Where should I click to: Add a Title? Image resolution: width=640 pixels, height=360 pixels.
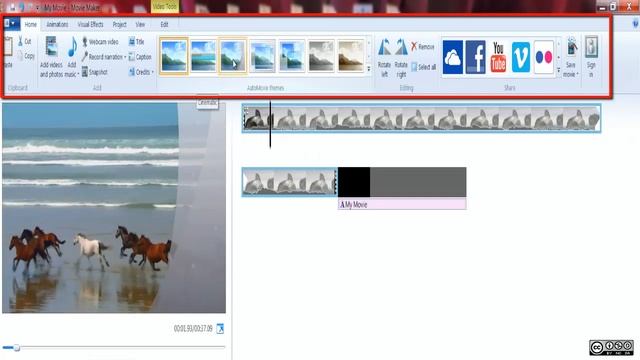[x=136, y=42]
